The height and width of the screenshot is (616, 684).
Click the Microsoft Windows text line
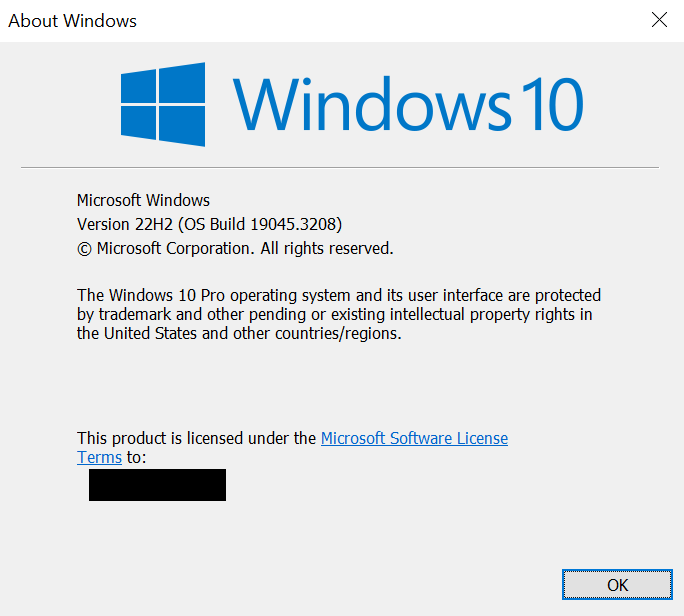pyautogui.click(x=143, y=200)
